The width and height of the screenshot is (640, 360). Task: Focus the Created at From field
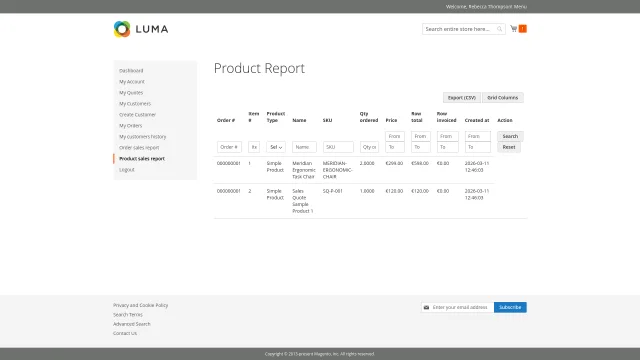pyautogui.click(x=478, y=136)
